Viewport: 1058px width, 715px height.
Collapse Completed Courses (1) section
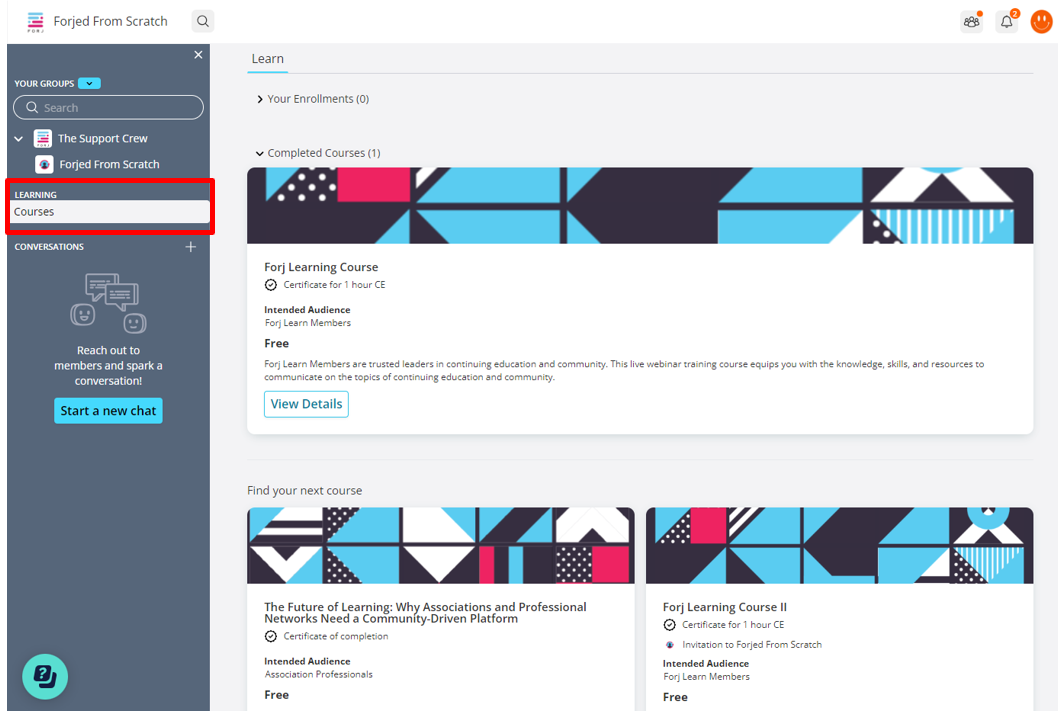pyautogui.click(x=318, y=153)
